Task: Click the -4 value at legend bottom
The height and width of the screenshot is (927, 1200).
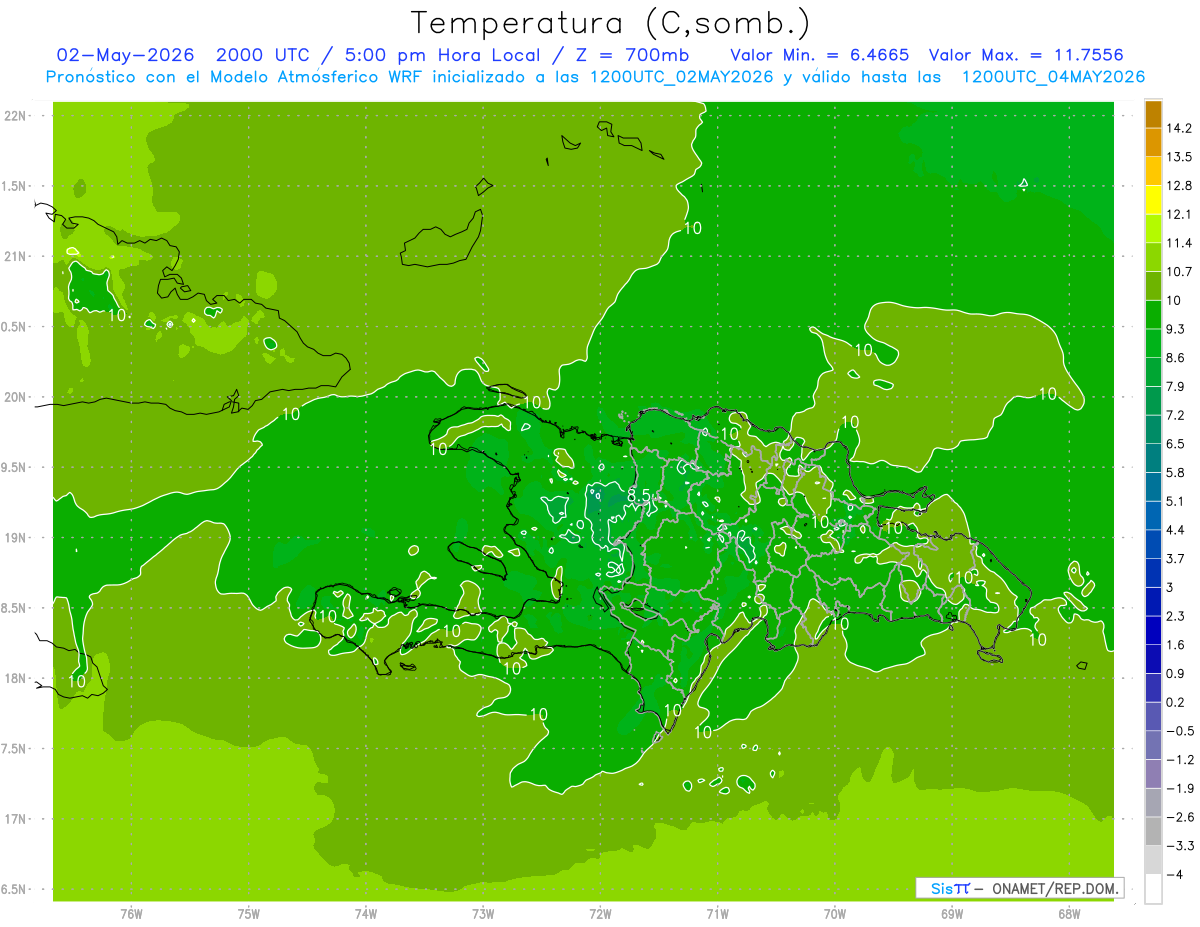Action: [x=1176, y=874]
